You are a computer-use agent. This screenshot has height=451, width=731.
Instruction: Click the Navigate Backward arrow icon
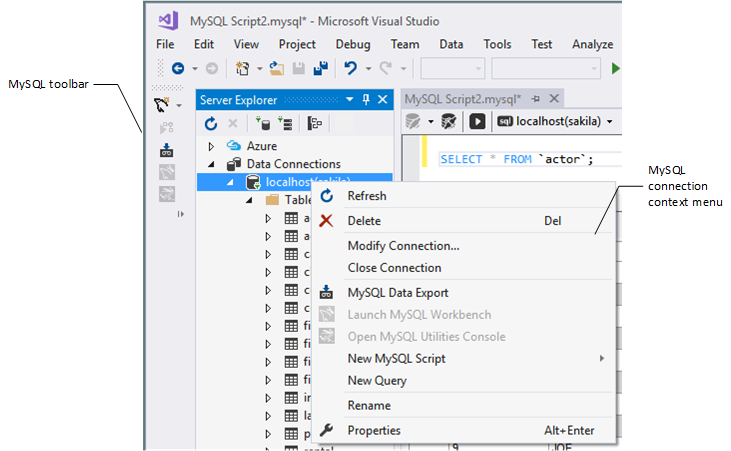click(x=178, y=69)
